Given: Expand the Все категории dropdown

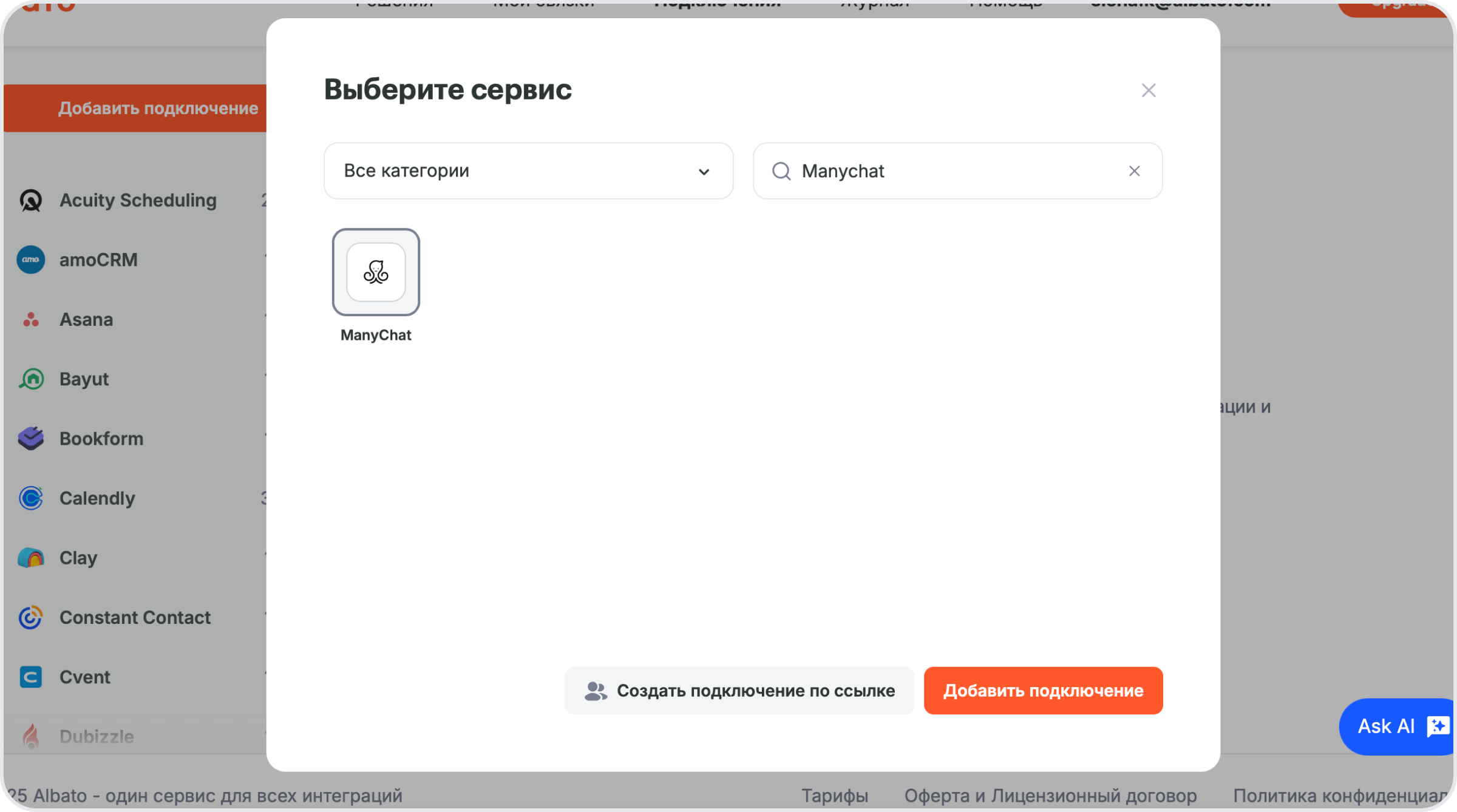Looking at the screenshot, I should 528,171.
